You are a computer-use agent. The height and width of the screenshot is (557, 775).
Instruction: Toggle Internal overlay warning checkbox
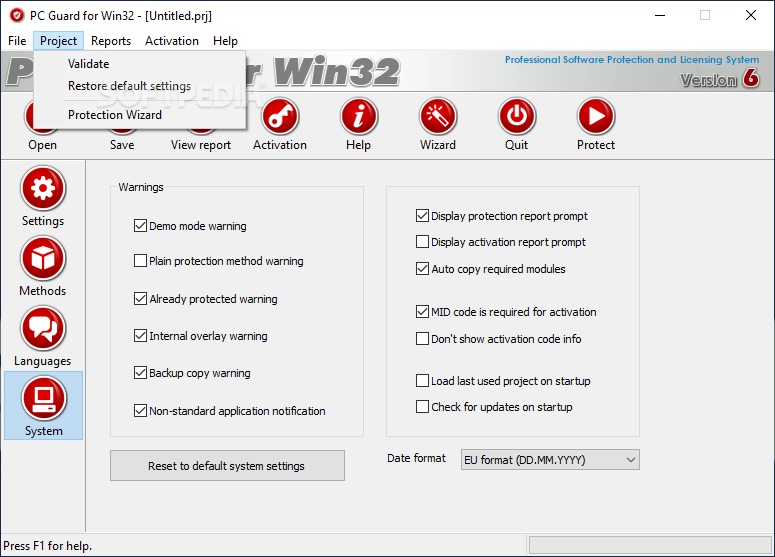tap(140, 336)
